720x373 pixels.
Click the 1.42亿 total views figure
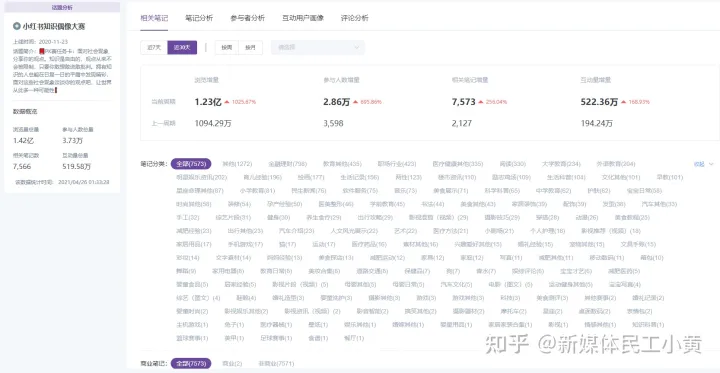tap(23, 141)
